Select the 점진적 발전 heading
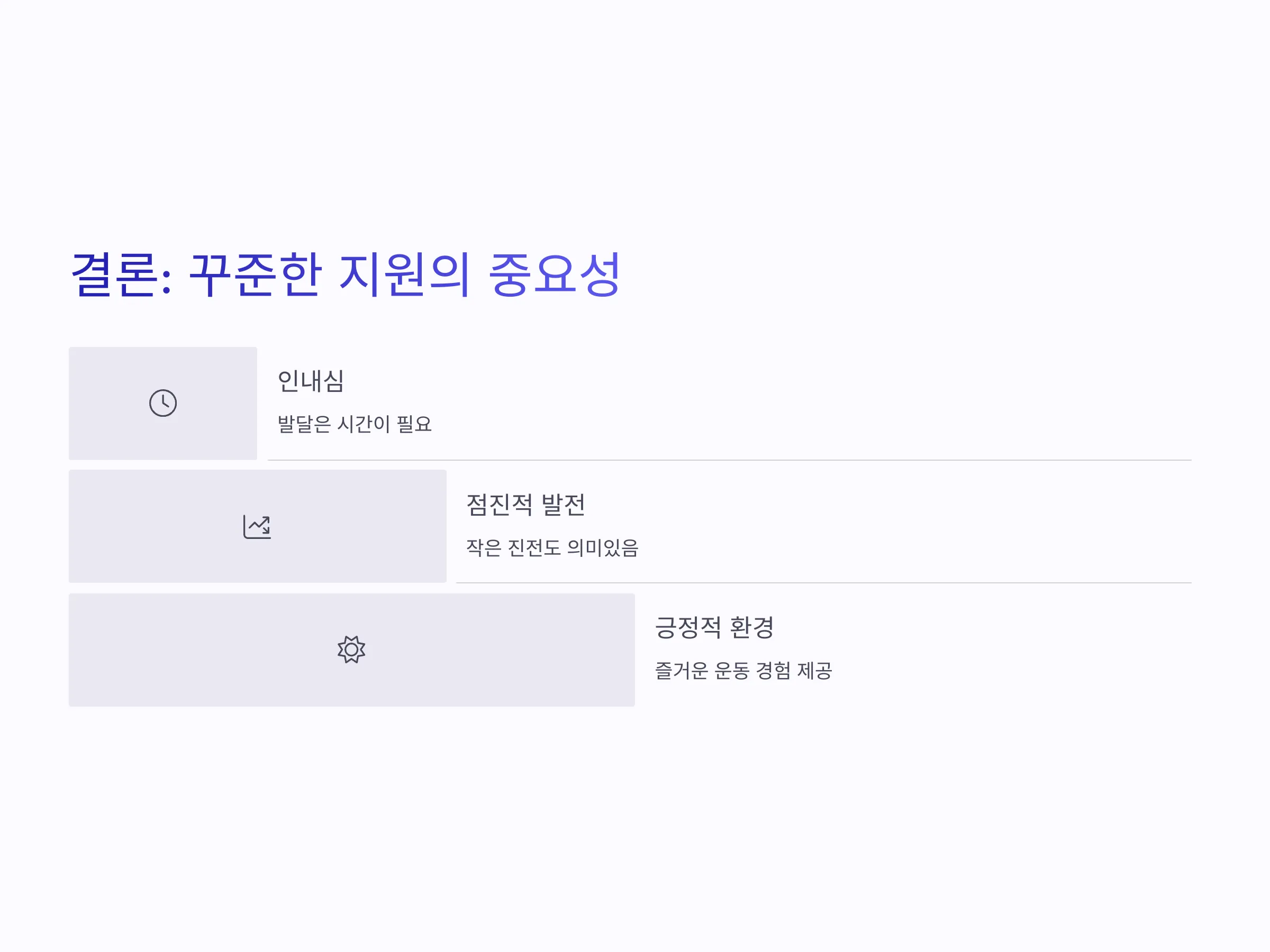This screenshot has width=1270, height=952. coord(525,505)
